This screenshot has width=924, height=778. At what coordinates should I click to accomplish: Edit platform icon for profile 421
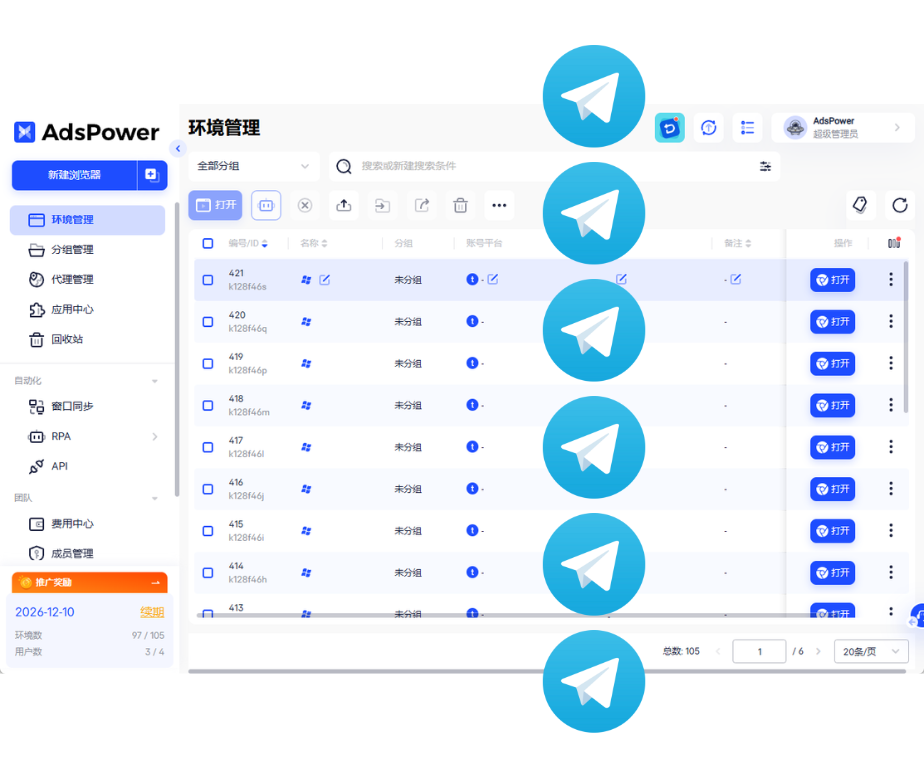click(x=493, y=279)
